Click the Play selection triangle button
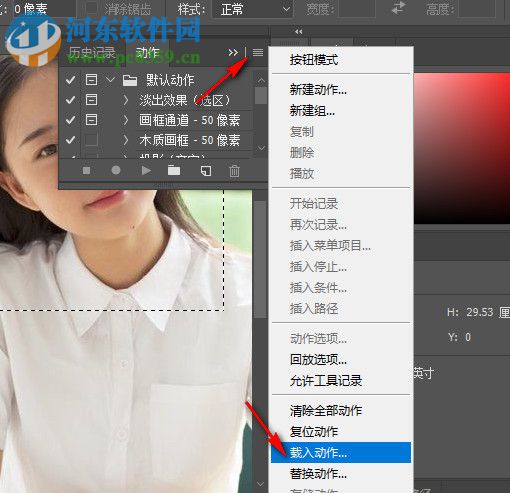This screenshot has height=493, width=510. [x=146, y=171]
